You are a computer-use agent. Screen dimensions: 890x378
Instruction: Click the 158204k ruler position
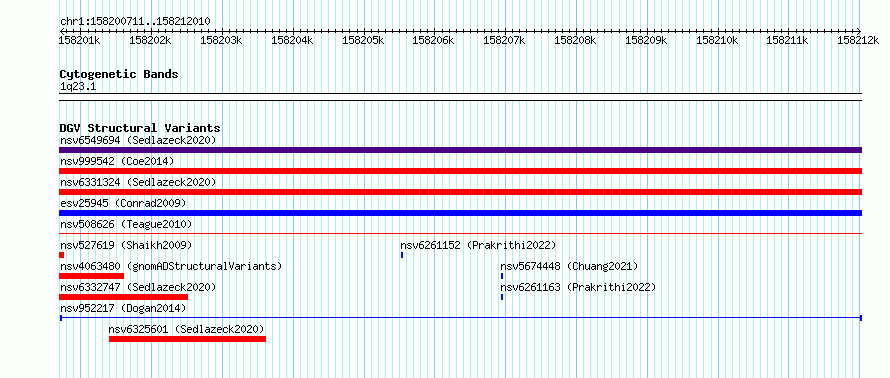click(x=292, y=40)
